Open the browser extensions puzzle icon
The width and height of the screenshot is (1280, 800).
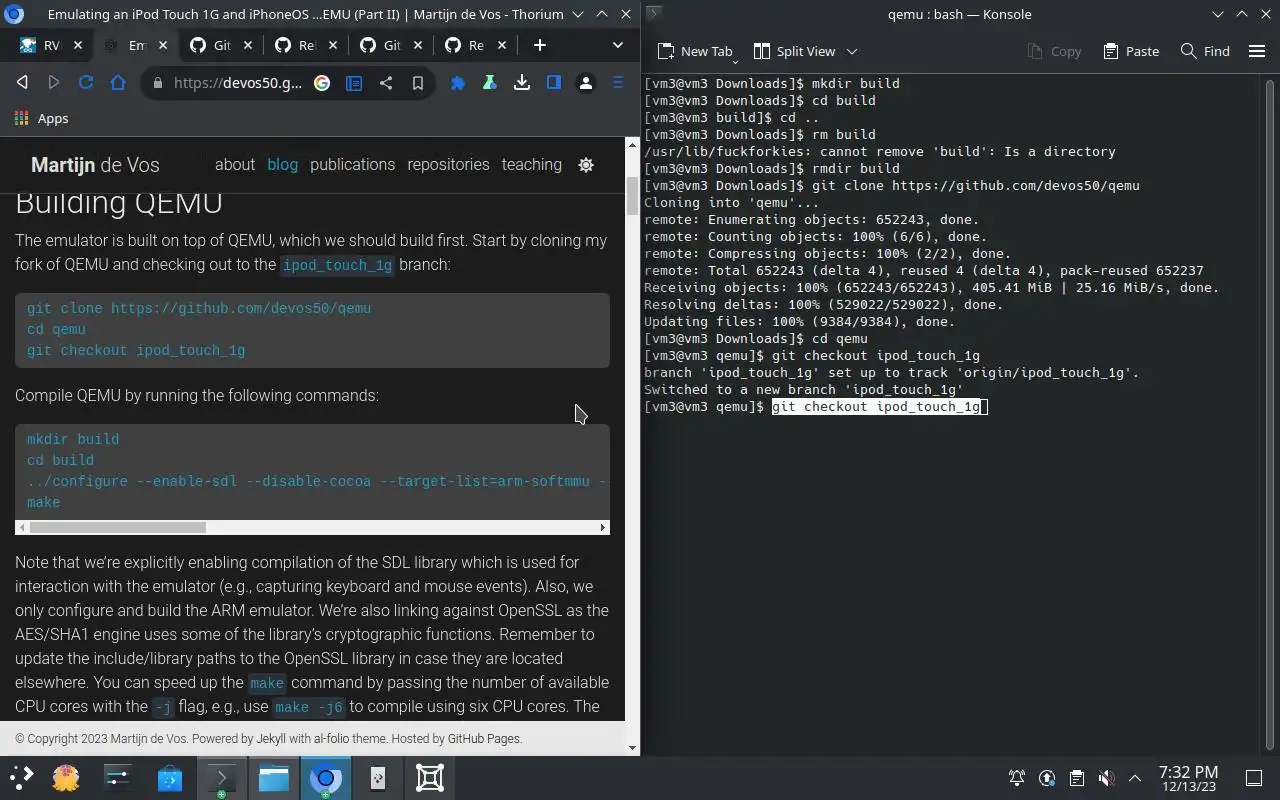tap(458, 83)
